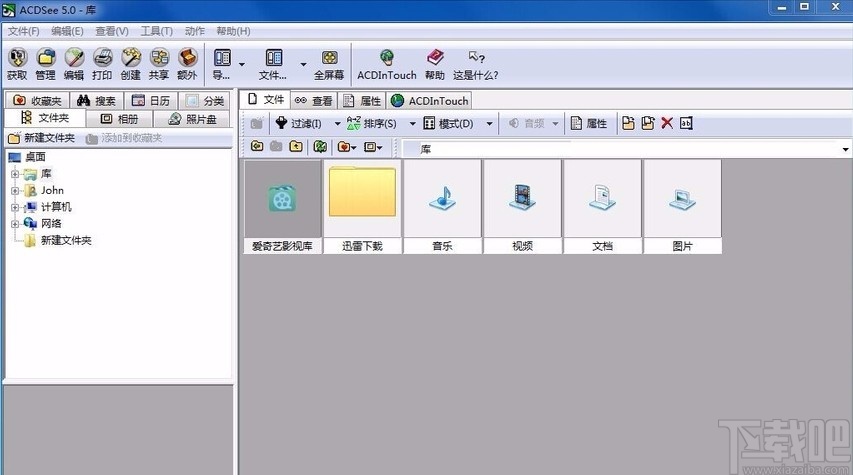Viewport: 853px width, 475px height.
Task: Switch to the 相册 tab
Action: 120,119
